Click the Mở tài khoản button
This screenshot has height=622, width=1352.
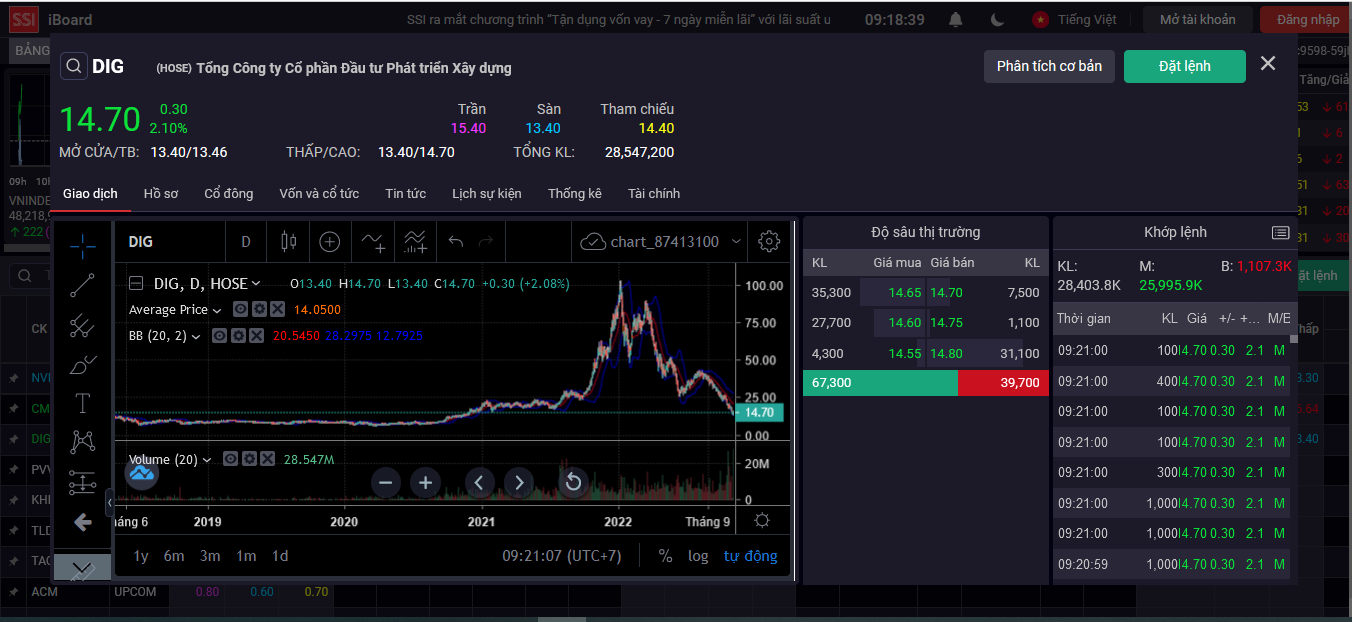pos(1198,19)
